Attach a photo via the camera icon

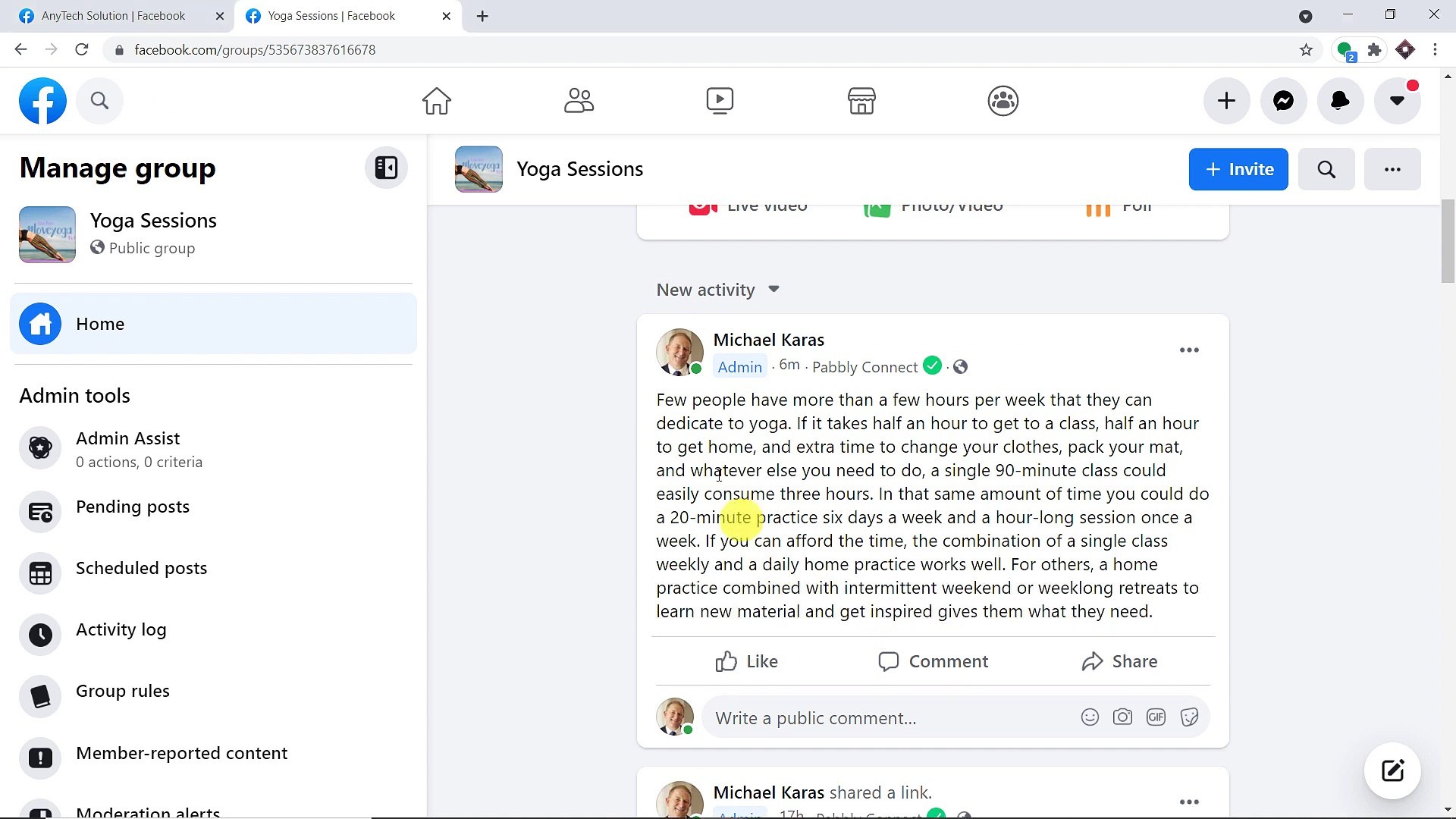pyautogui.click(x=1123, y=717)
